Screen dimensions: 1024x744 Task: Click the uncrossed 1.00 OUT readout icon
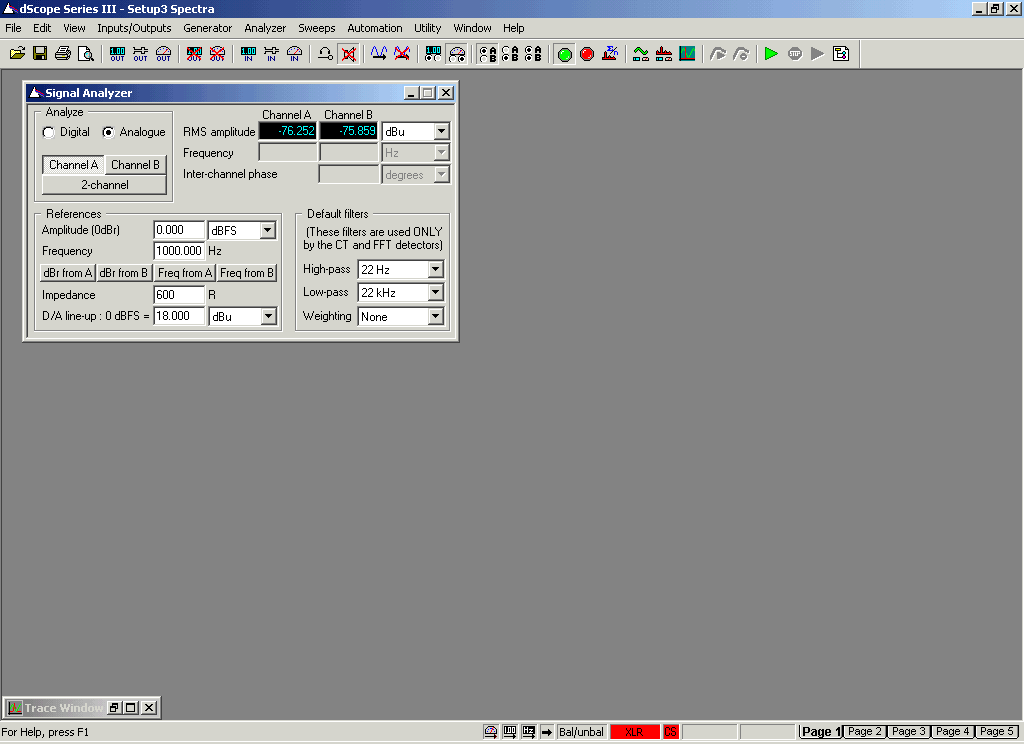(x=118, y=54)
